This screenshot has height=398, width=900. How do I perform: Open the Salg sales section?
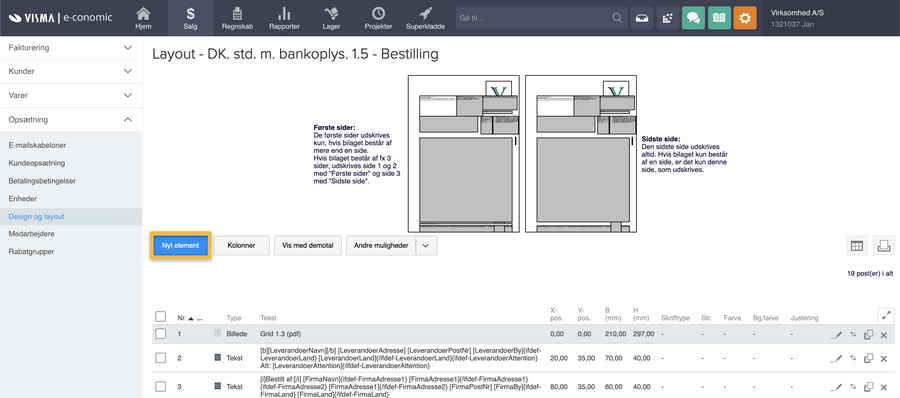[x=191, y=18]
